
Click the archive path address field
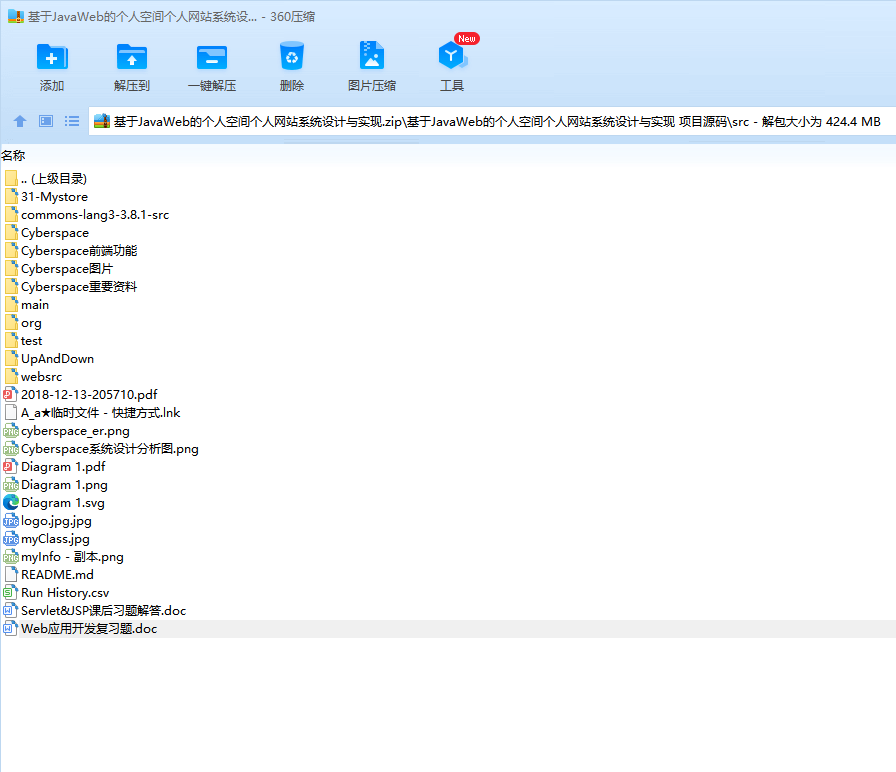tap(492, 121)
